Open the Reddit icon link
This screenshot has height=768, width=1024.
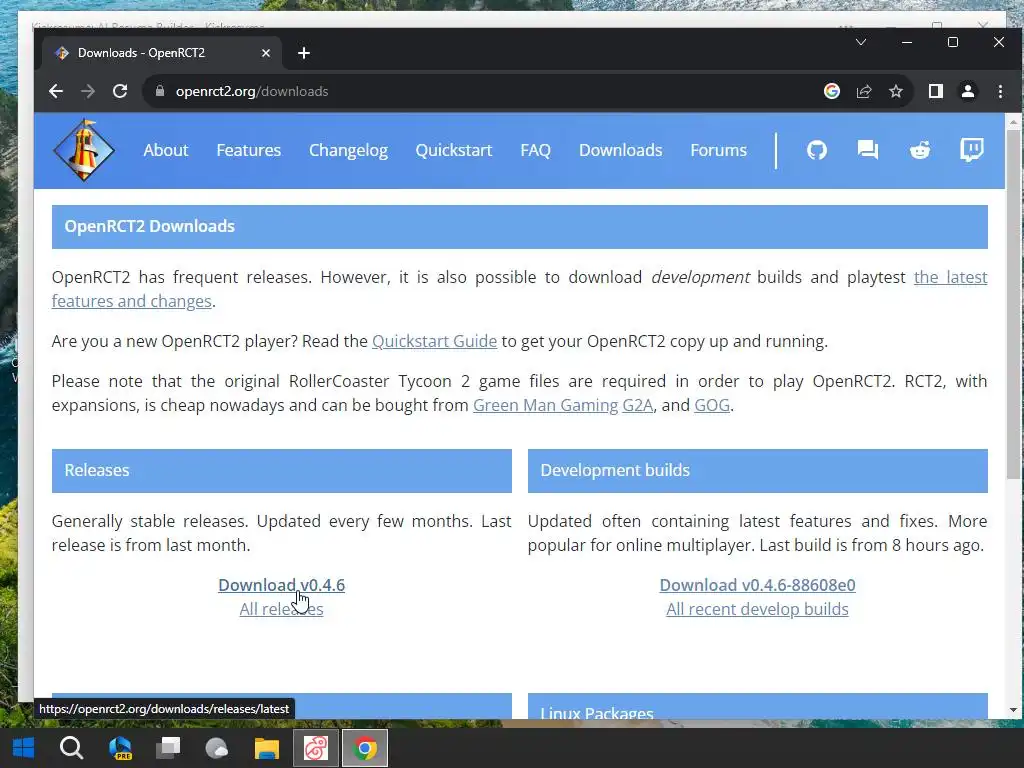[x=920, y=150]
